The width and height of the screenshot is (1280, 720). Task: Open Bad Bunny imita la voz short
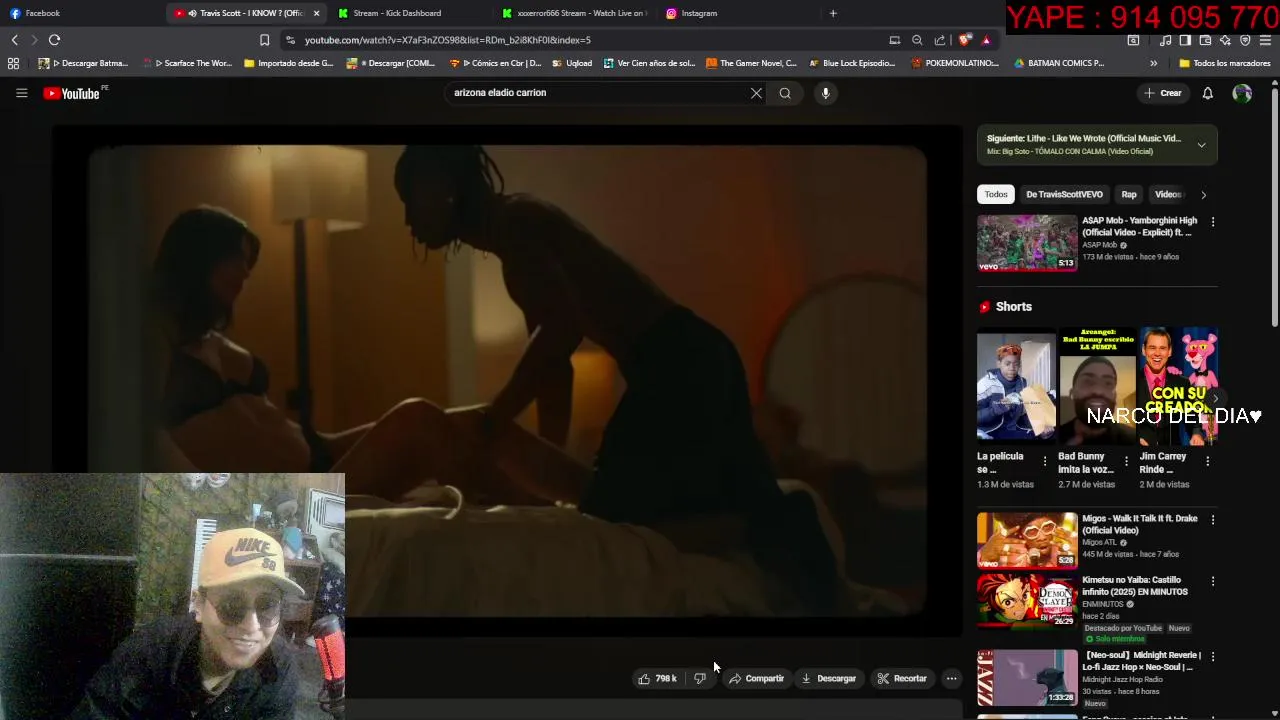[1097, 386]
